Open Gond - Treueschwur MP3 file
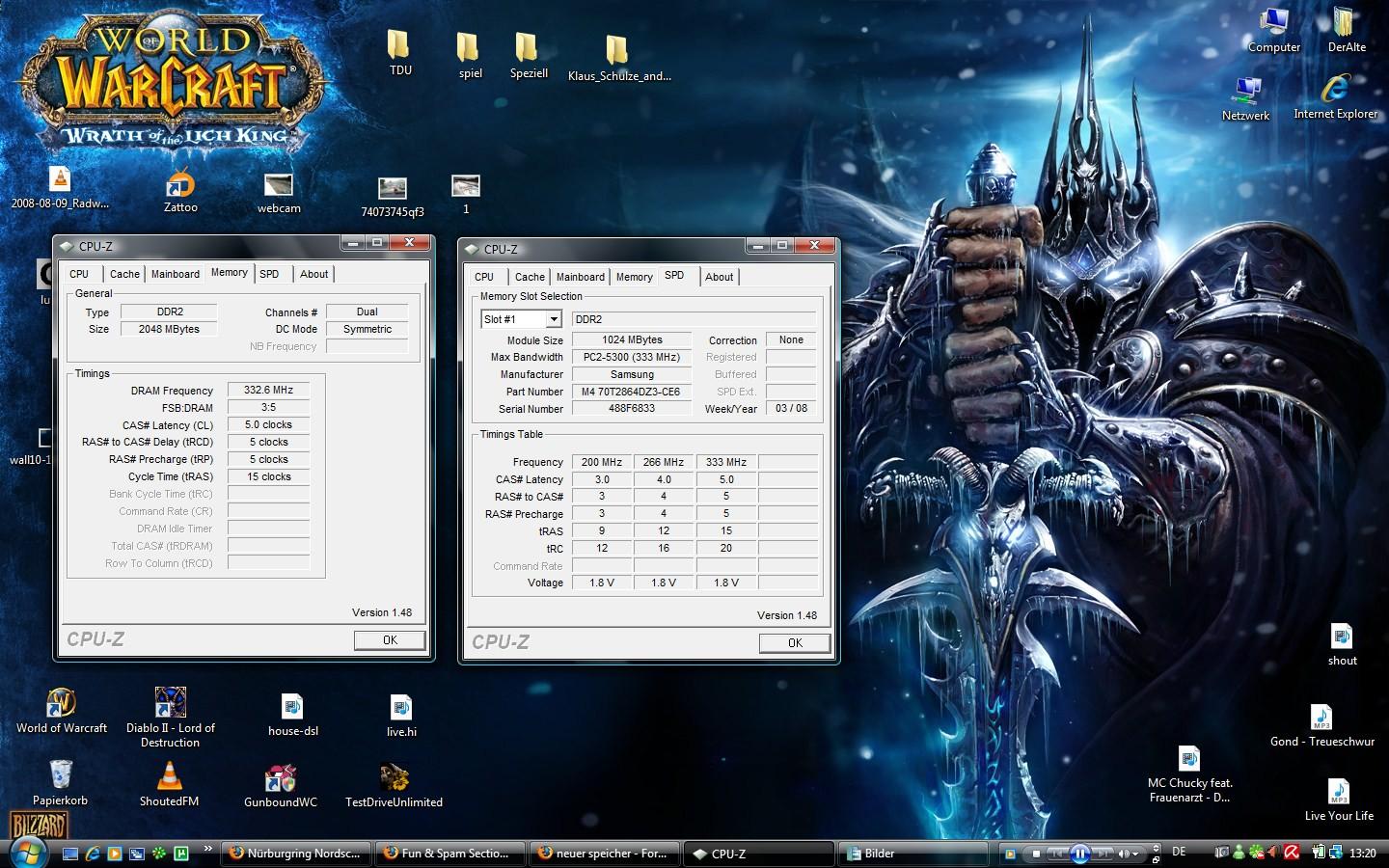1389x868 pixels. pyautogui.click(x=1321, y=725)
